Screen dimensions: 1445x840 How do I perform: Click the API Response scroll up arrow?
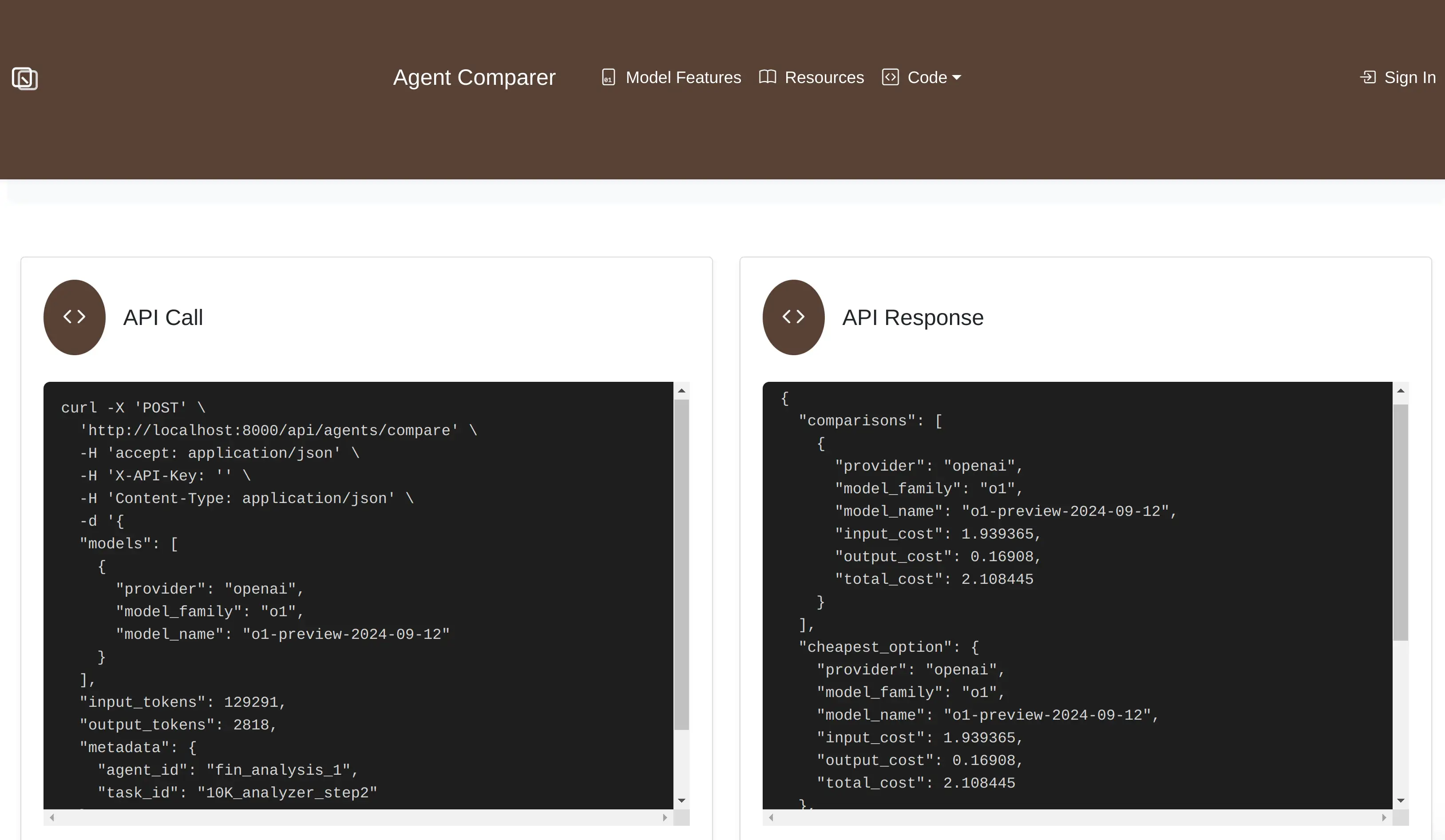pyautogui.click(x=1400, y=390)
